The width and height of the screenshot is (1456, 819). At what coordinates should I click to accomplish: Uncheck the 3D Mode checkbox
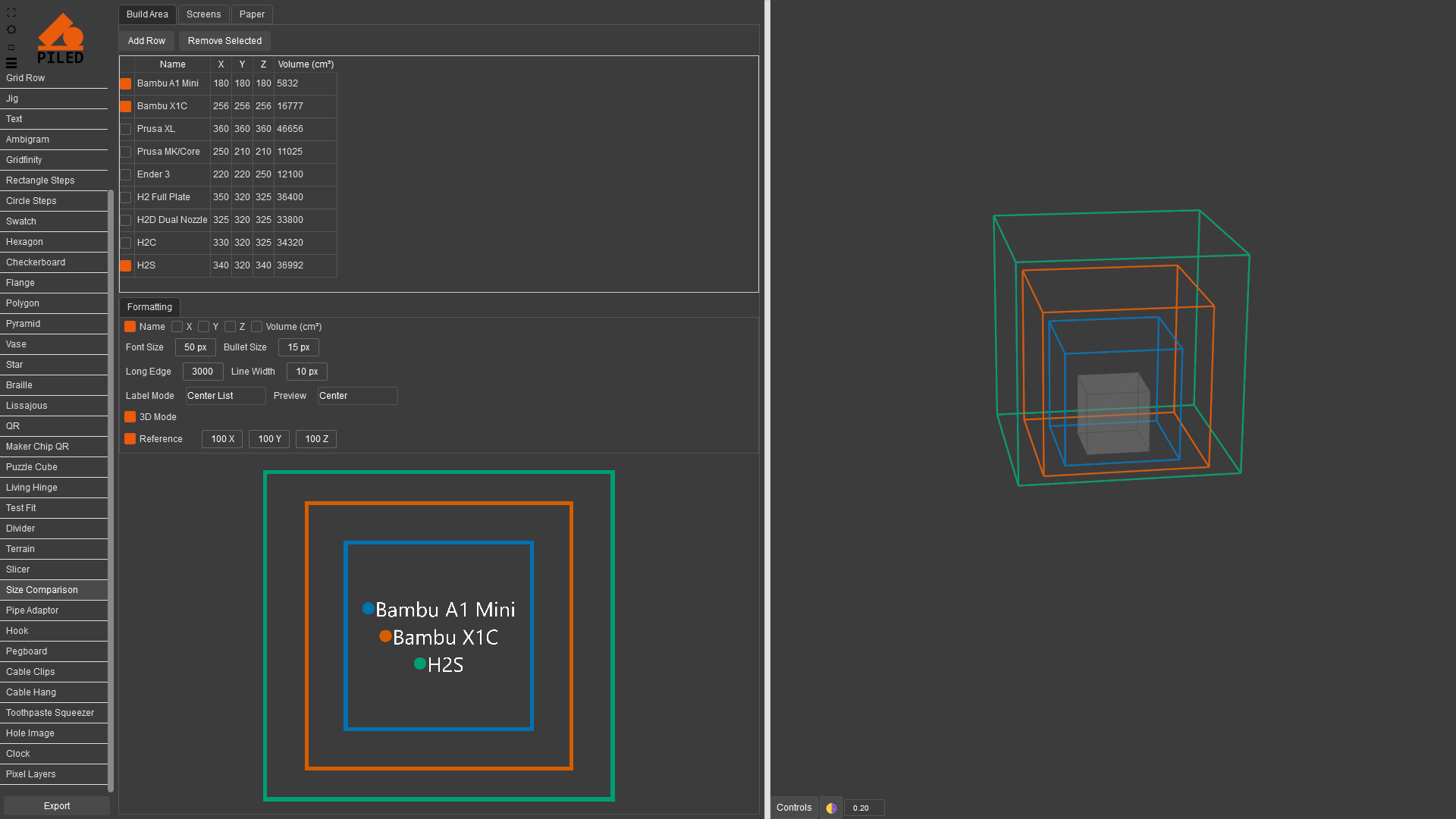click(x=130, y=417)
